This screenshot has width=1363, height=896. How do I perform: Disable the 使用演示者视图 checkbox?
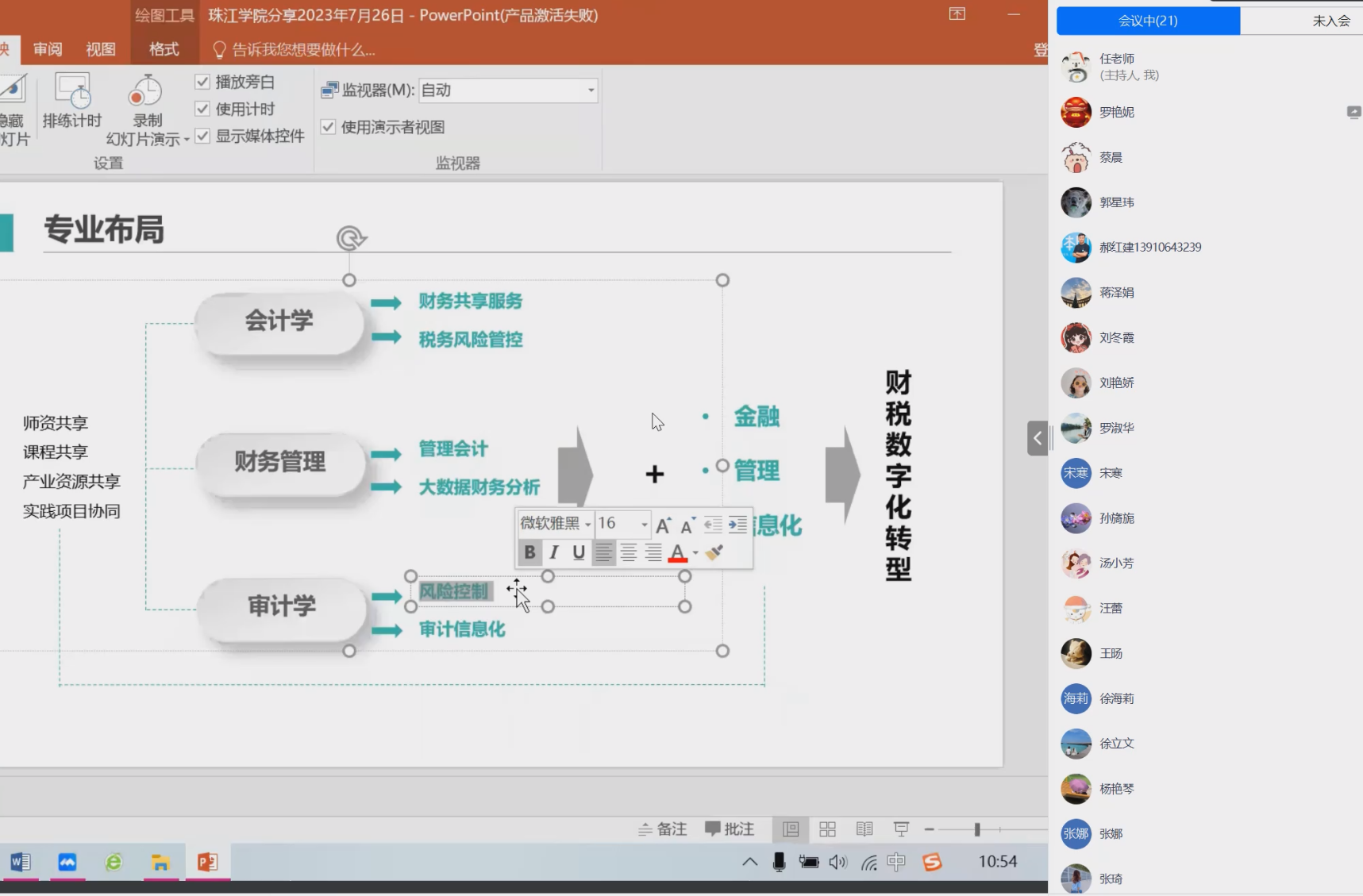point(328,127)
